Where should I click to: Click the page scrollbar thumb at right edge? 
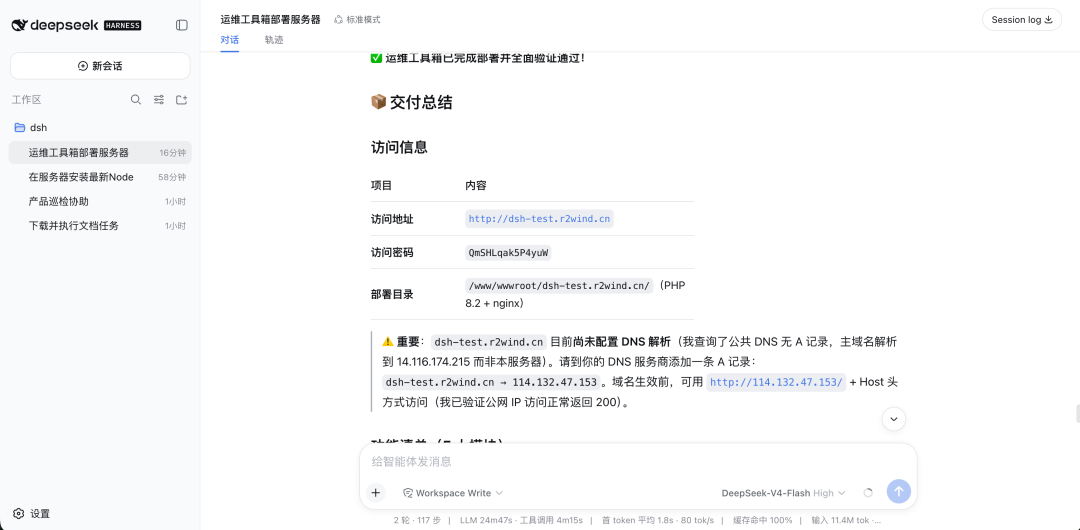(1077, 414)
